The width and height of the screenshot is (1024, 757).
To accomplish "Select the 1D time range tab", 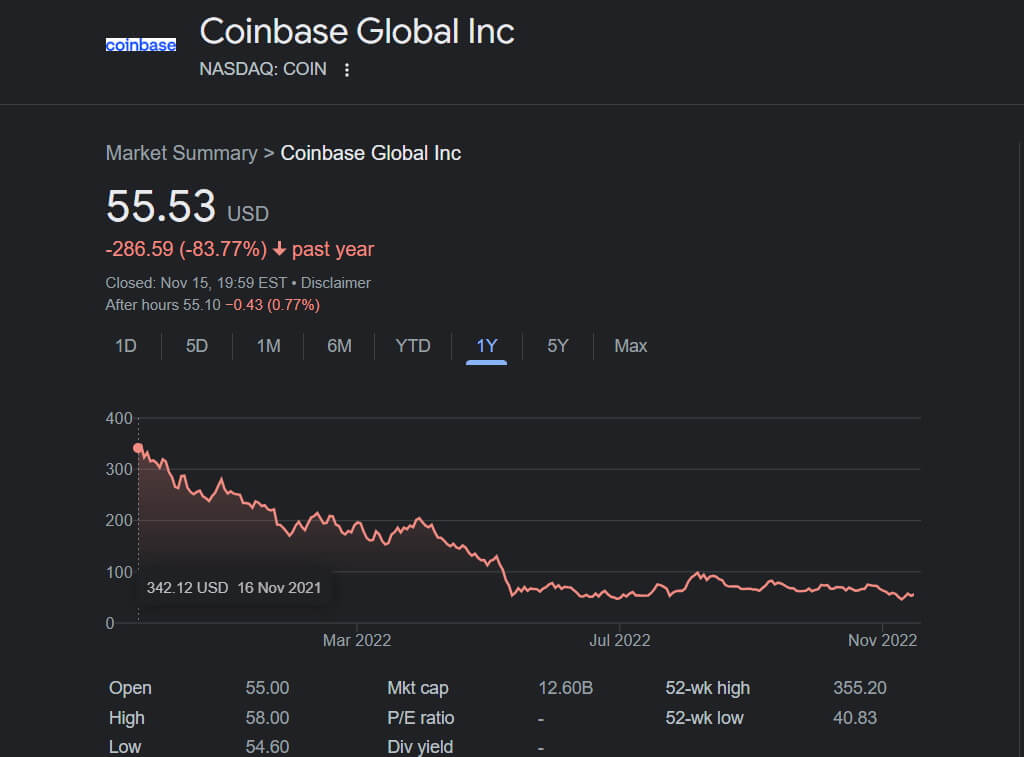I will pyautogui.click(x=125, y=346).
